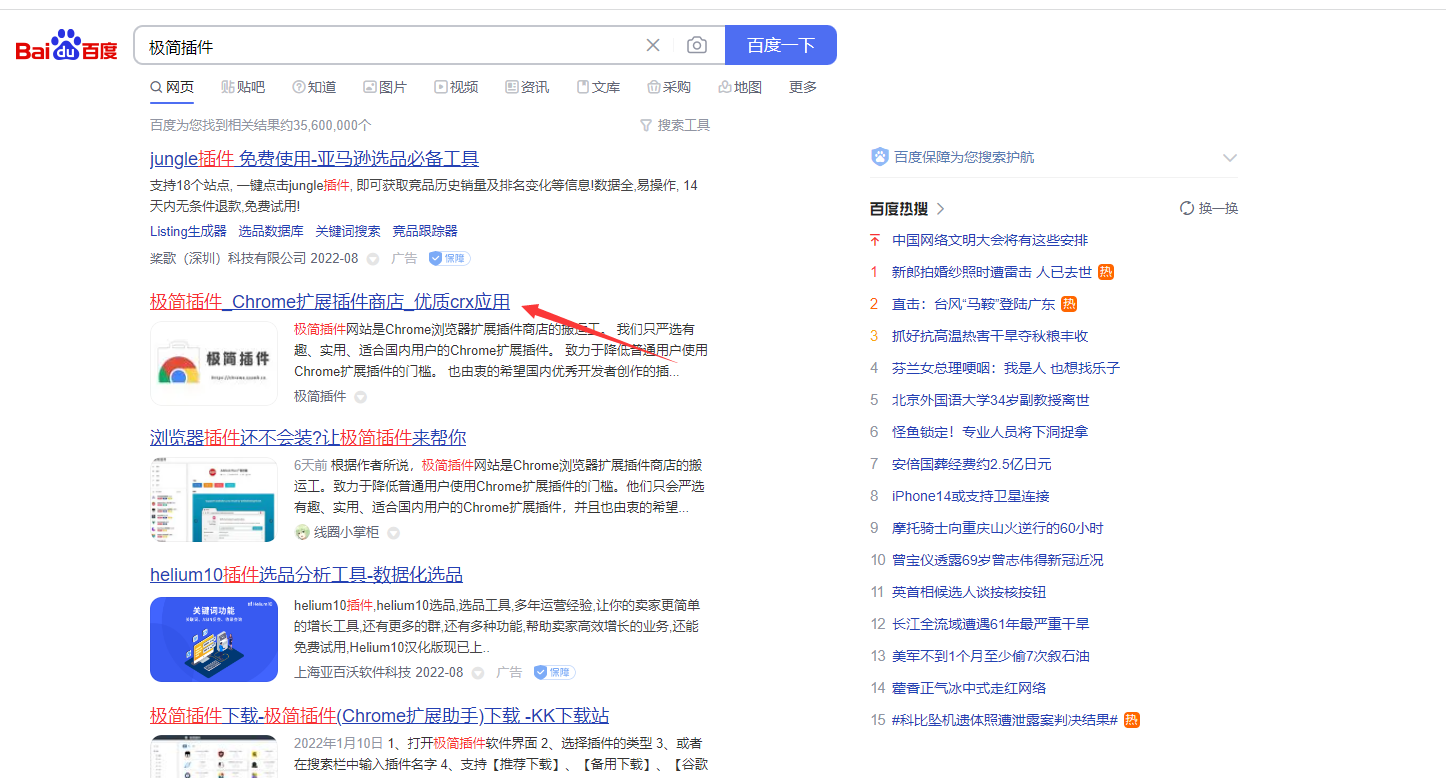The width and height of the screenshot is (1446, 778).
Task: Open hot topic 芬兰女总理哽咽
Action: point(1006,368)
